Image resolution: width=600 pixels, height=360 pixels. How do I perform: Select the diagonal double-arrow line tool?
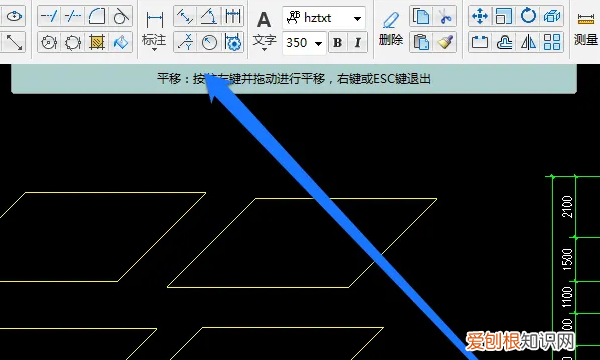(14, 42)
